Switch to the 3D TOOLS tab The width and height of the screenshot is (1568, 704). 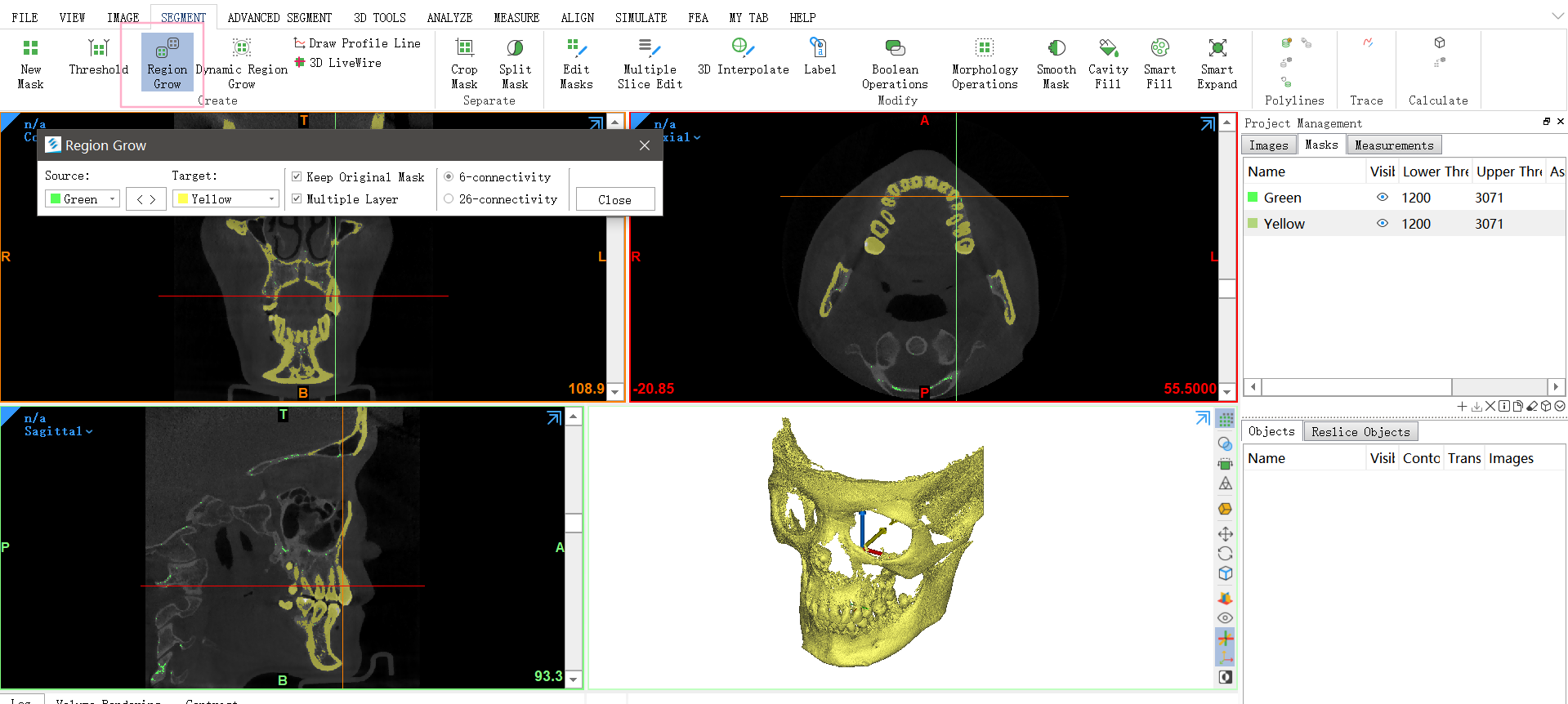pyautogui.click(x=379, y=17)
